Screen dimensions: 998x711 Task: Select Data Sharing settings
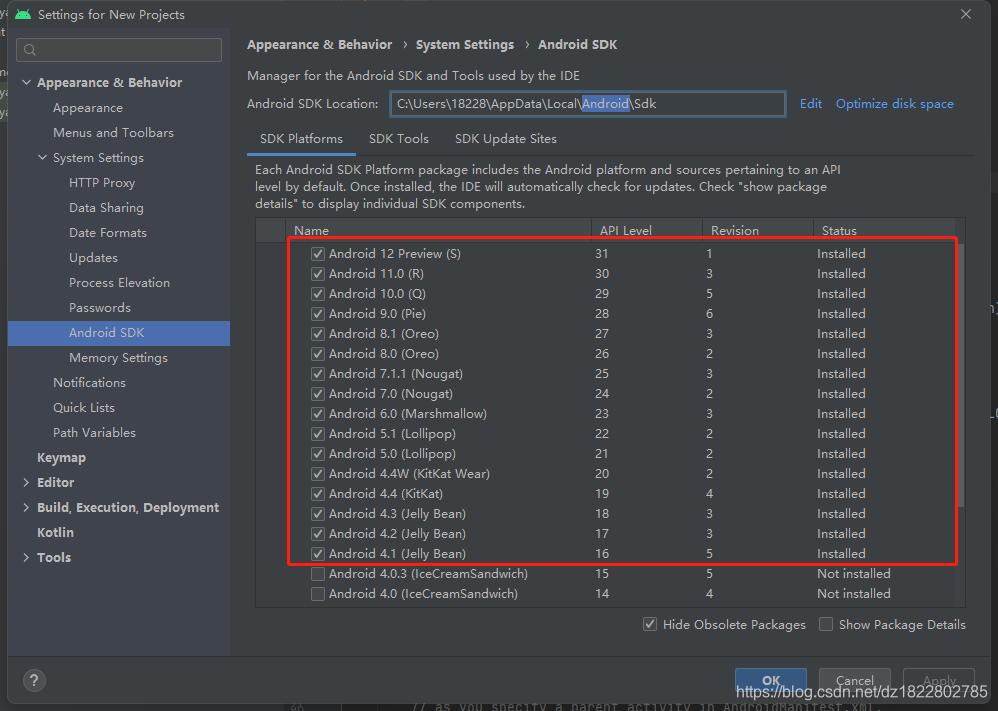106,208
